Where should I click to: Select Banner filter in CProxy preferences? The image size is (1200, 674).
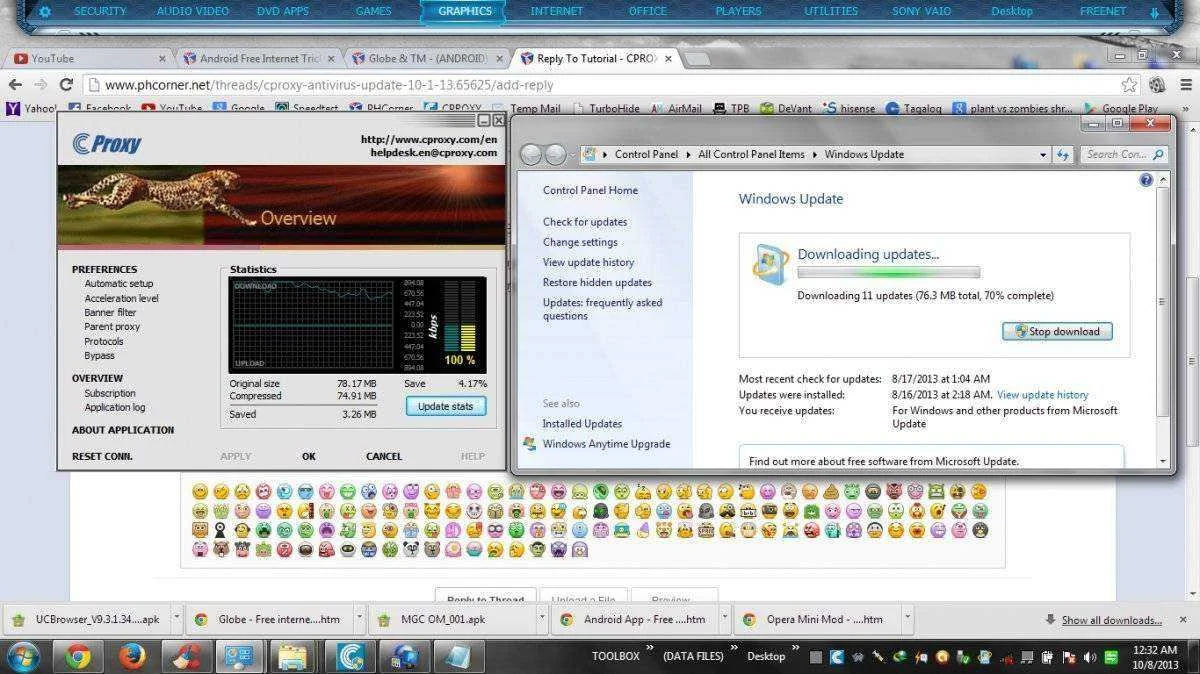[x=110, y=312]
